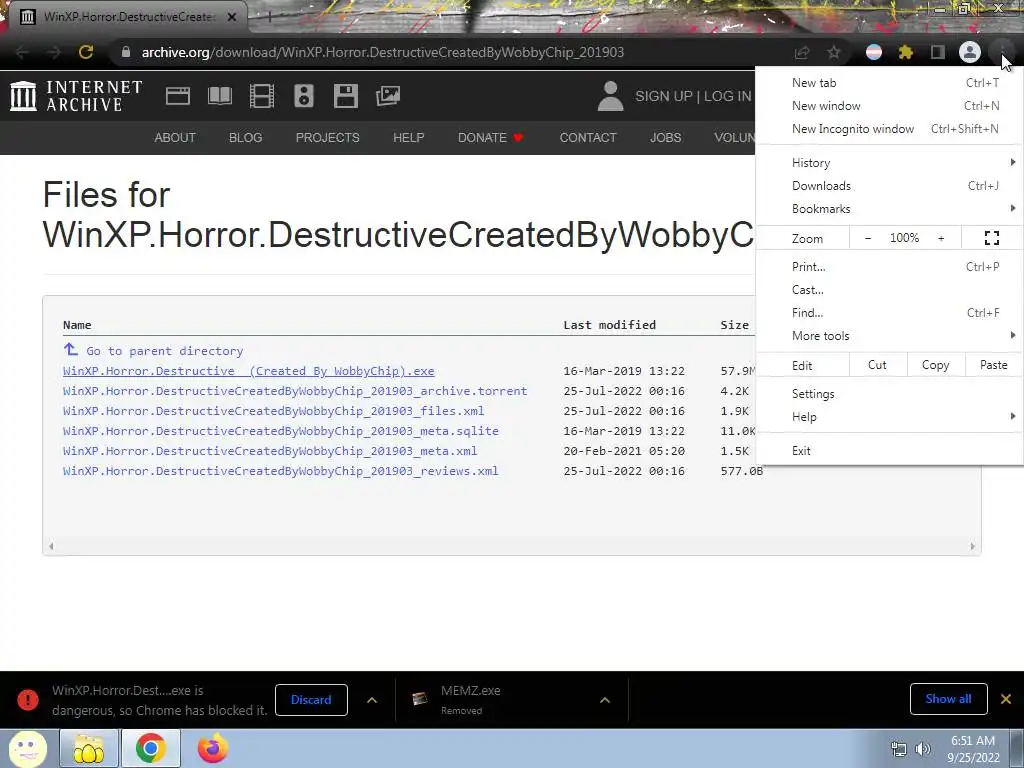Open Downloads from the Chrome menu

(889, 186)
